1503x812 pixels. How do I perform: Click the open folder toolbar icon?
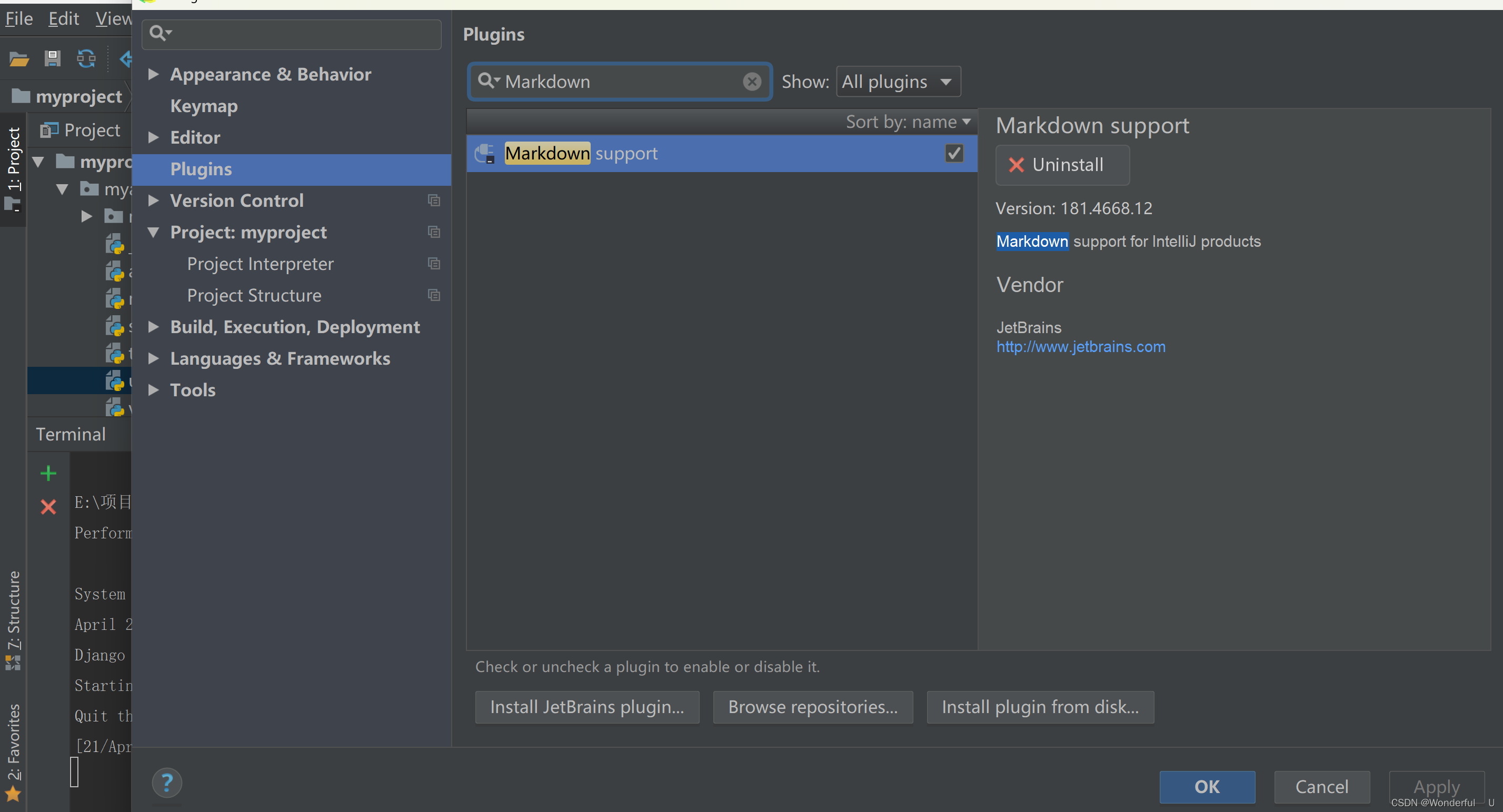point(18,59)
